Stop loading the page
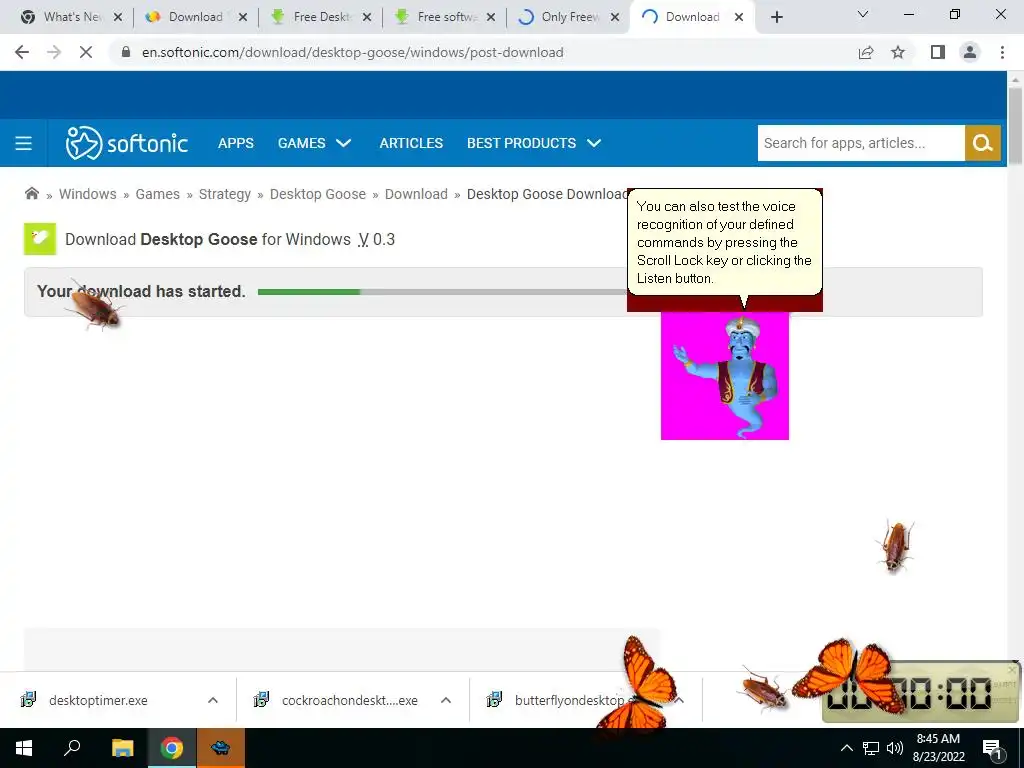The height and width of the screenshot is (768, 1024). [x=86, y=52]
